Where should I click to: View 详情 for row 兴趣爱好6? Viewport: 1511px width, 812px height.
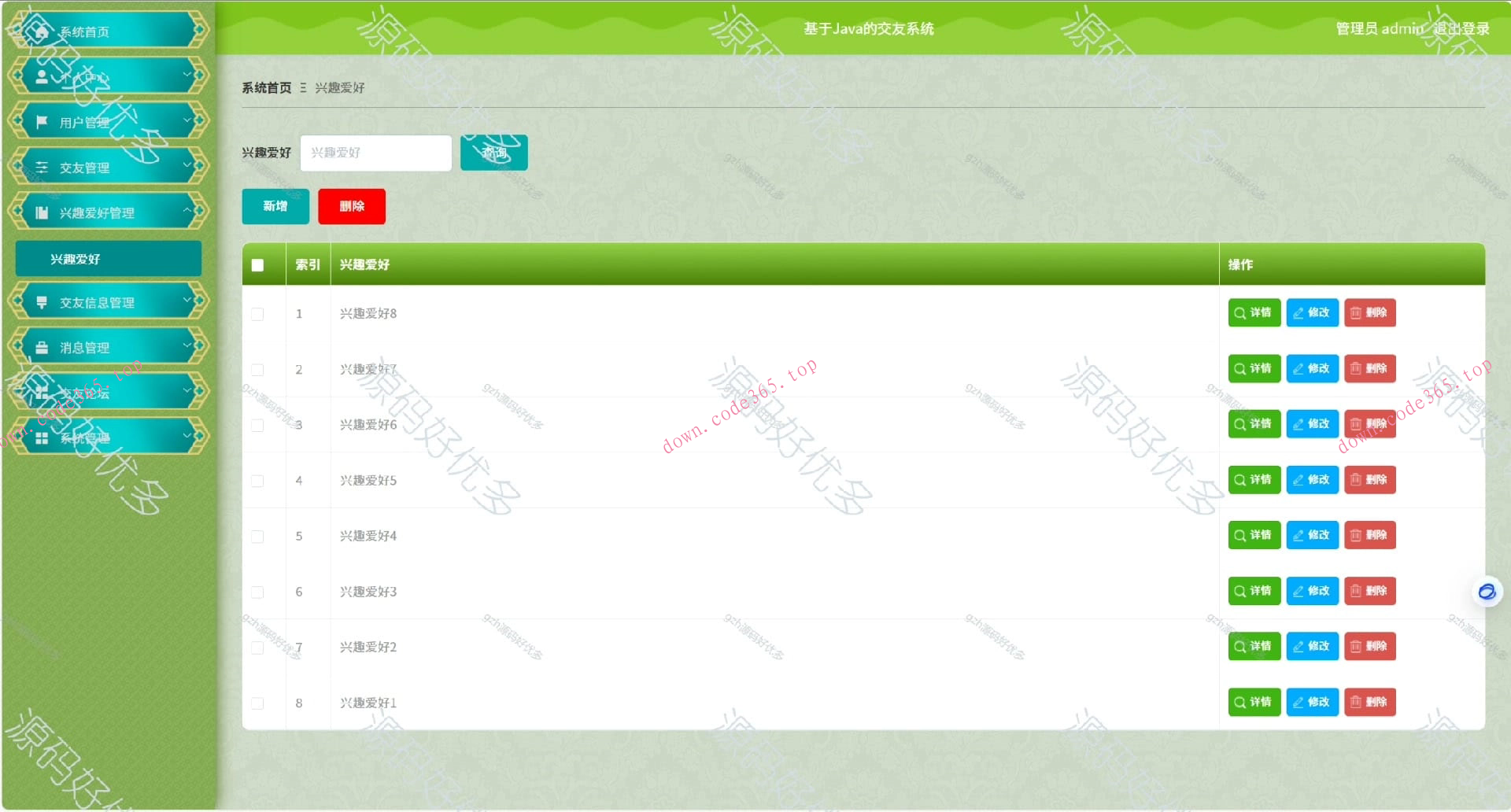point(1254,424)
